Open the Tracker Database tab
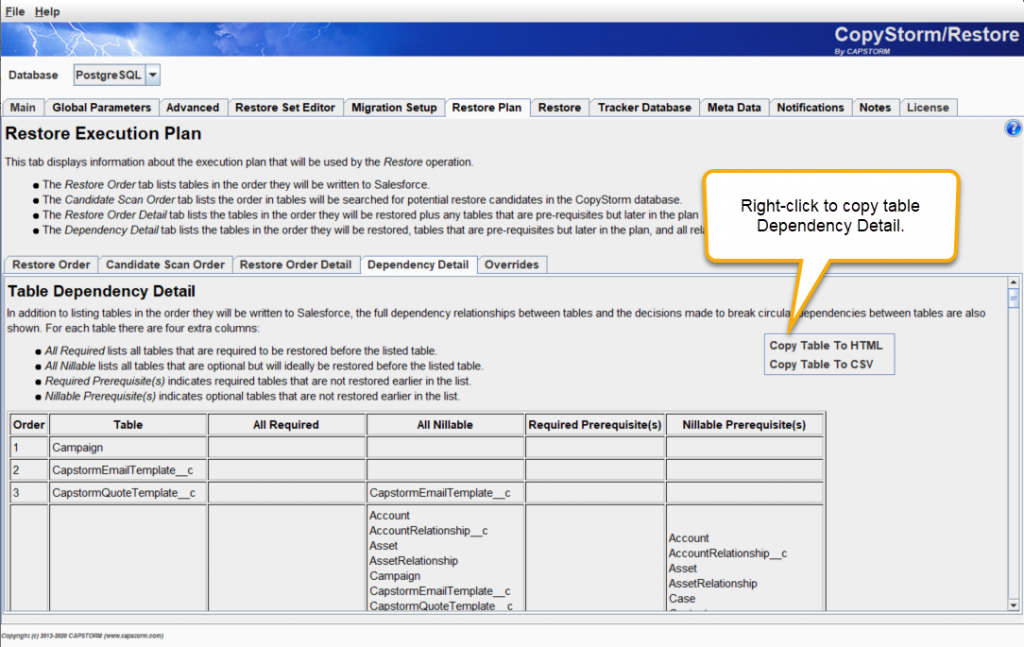This screenshot has height=647, width=1024. click(x=645, y=108)
